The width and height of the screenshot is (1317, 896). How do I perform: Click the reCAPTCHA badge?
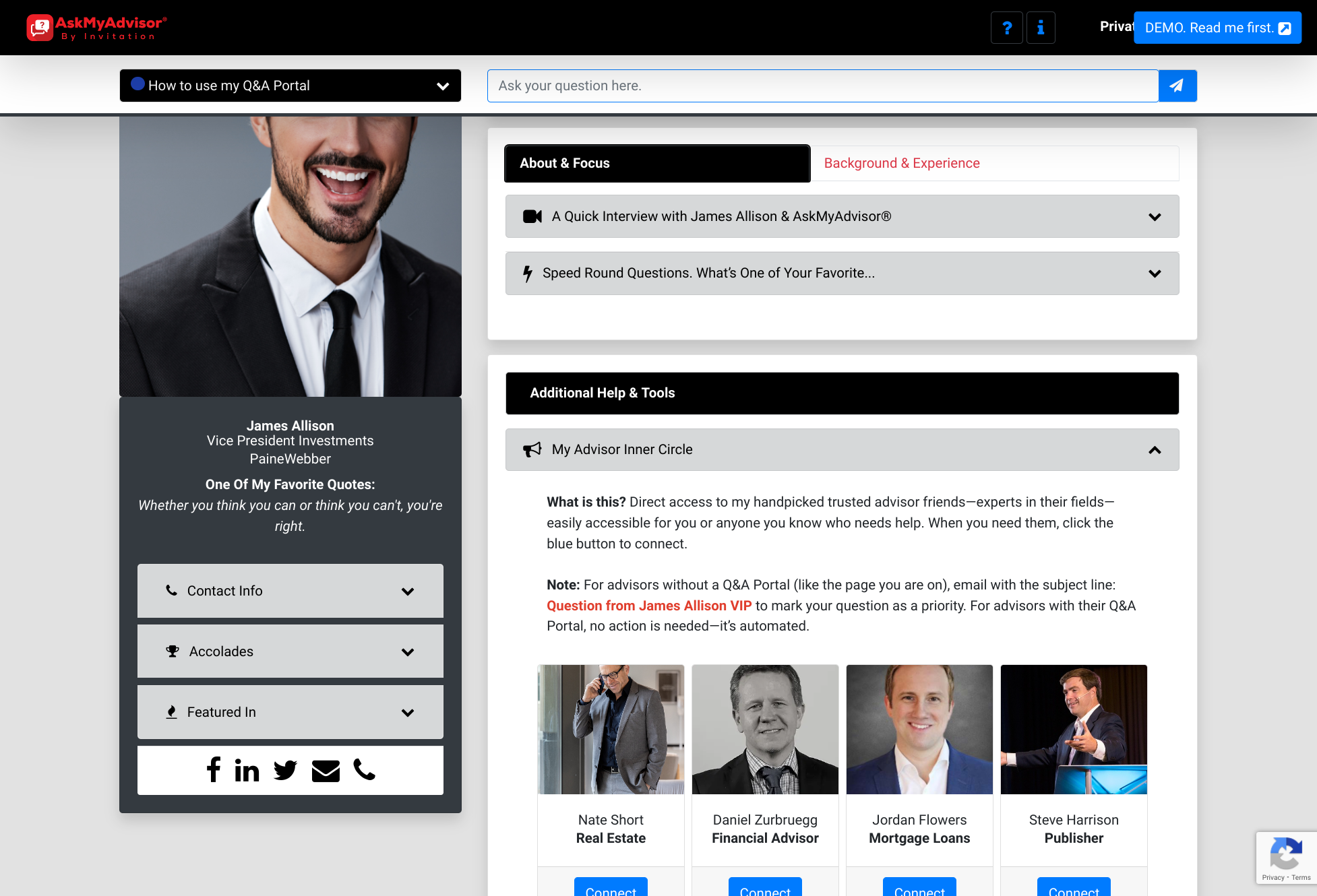(x=1286, y=858)
